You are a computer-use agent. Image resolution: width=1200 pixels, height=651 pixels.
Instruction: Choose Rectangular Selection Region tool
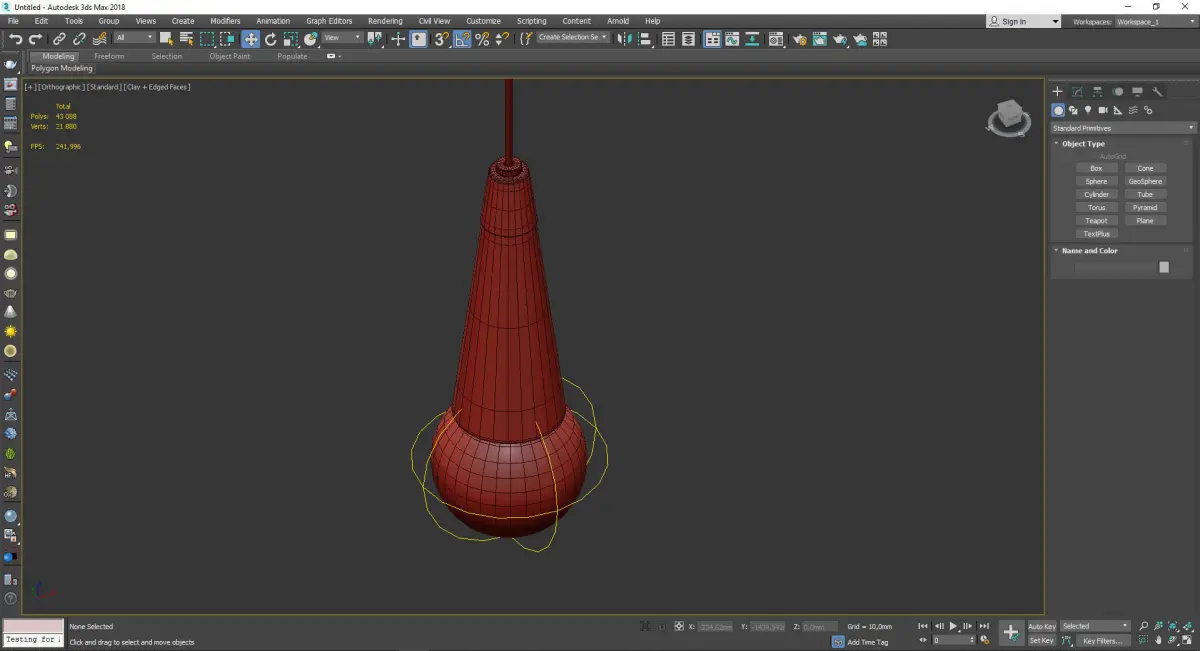pyautogui.click(x=207, y=39)
